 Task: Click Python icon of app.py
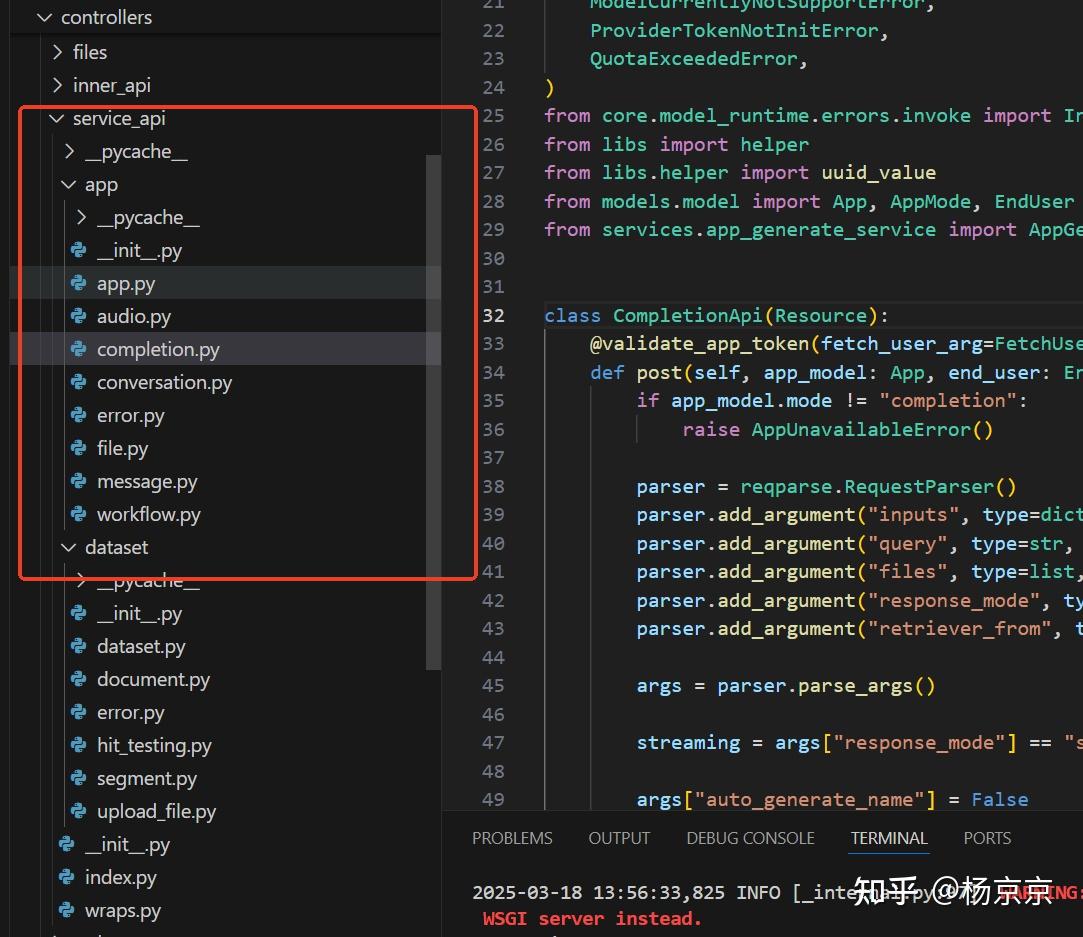[79, 283]
